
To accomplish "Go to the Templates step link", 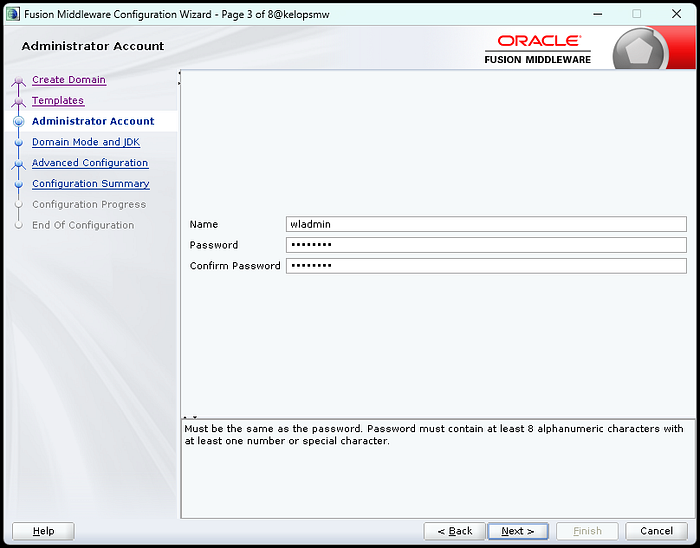I will (x=58, y=100).
